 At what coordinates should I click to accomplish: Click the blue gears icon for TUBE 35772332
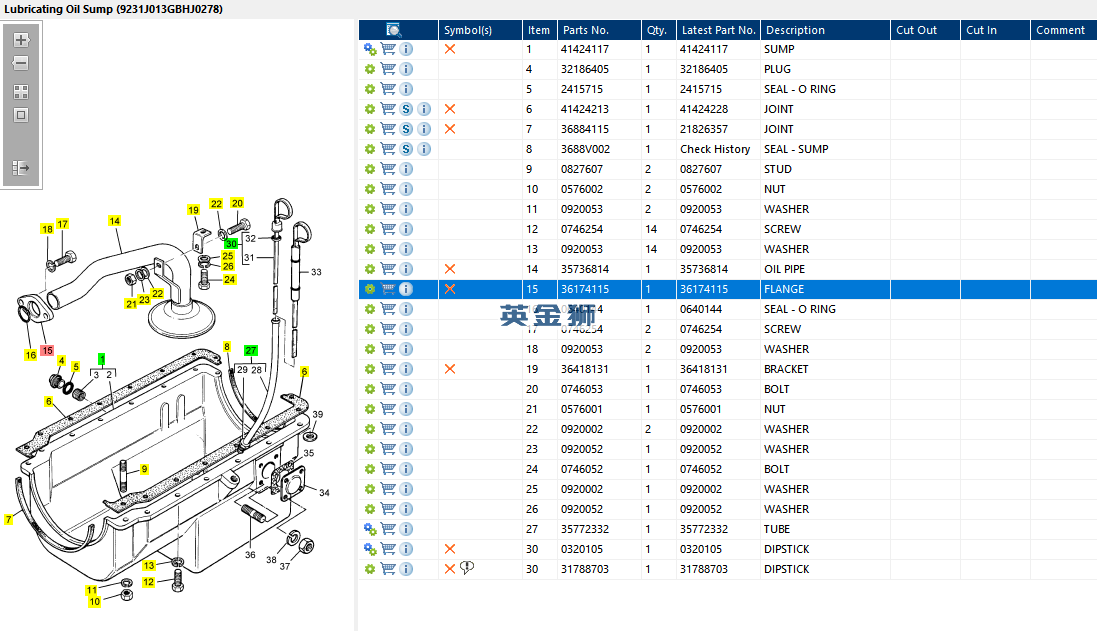[370, 529]
